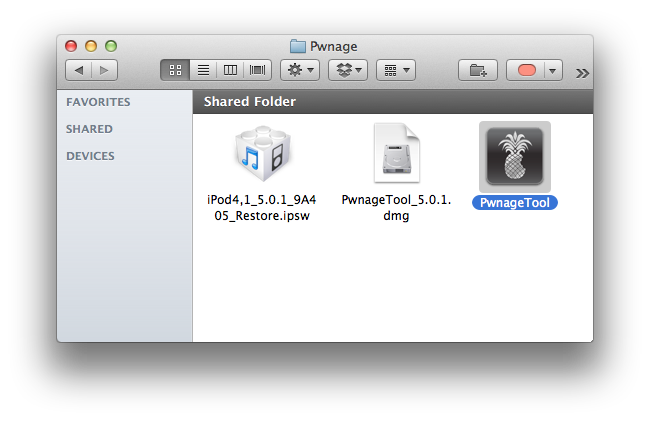Viewport: 650px width, 421px height.
Task: Click the DEVICES sidebar heading
Action: pos(90,156)
